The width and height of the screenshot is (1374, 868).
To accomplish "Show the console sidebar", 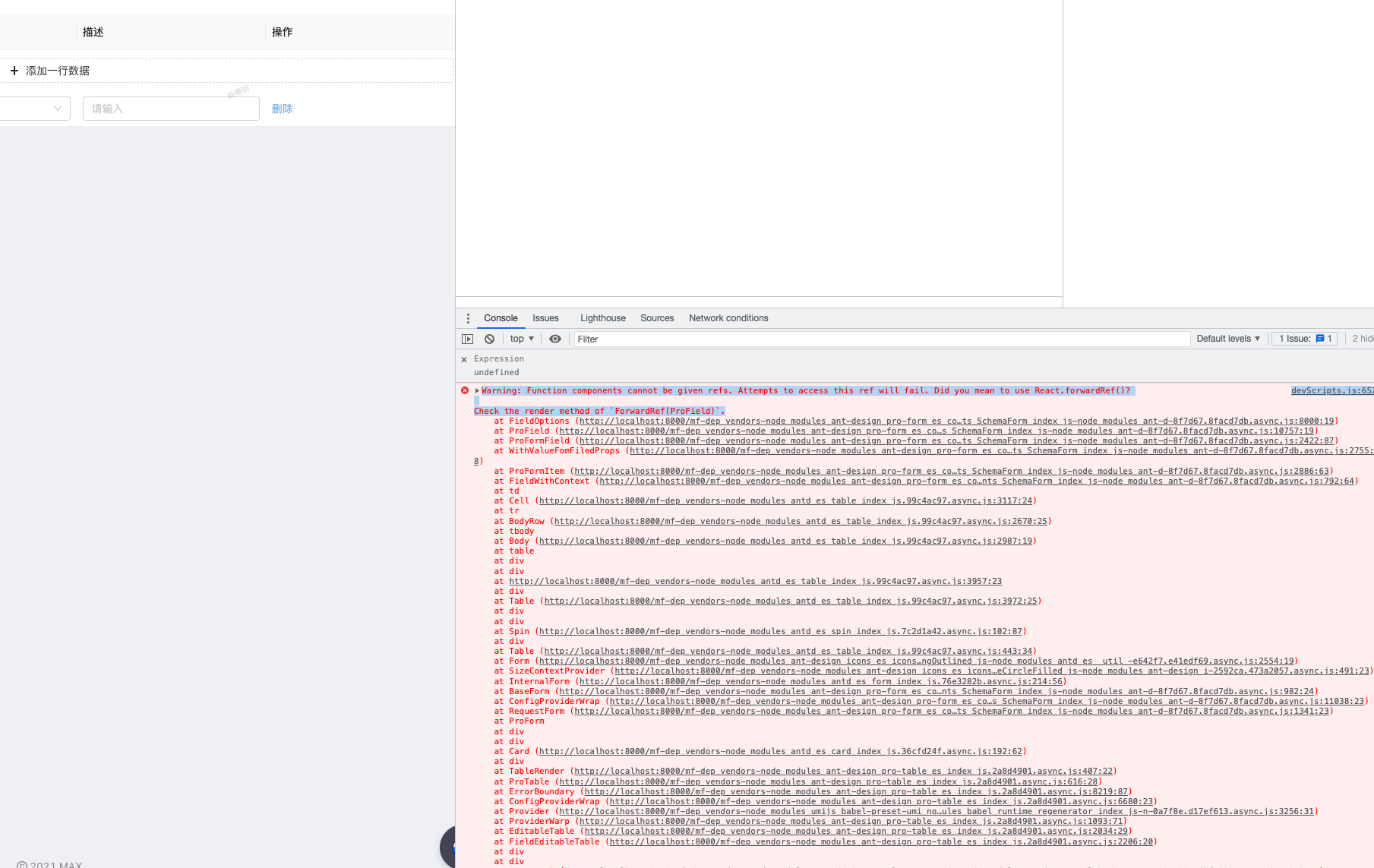I will click(467, 339).
